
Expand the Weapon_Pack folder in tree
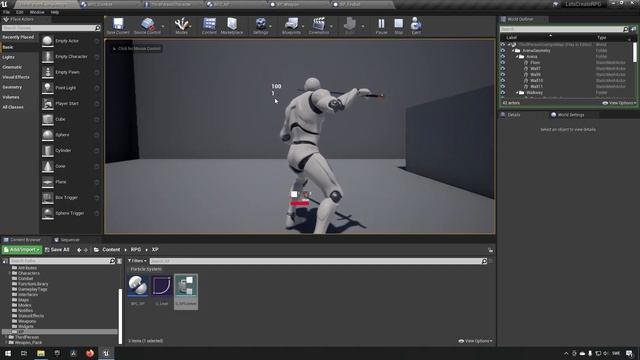tap(6, 343)
